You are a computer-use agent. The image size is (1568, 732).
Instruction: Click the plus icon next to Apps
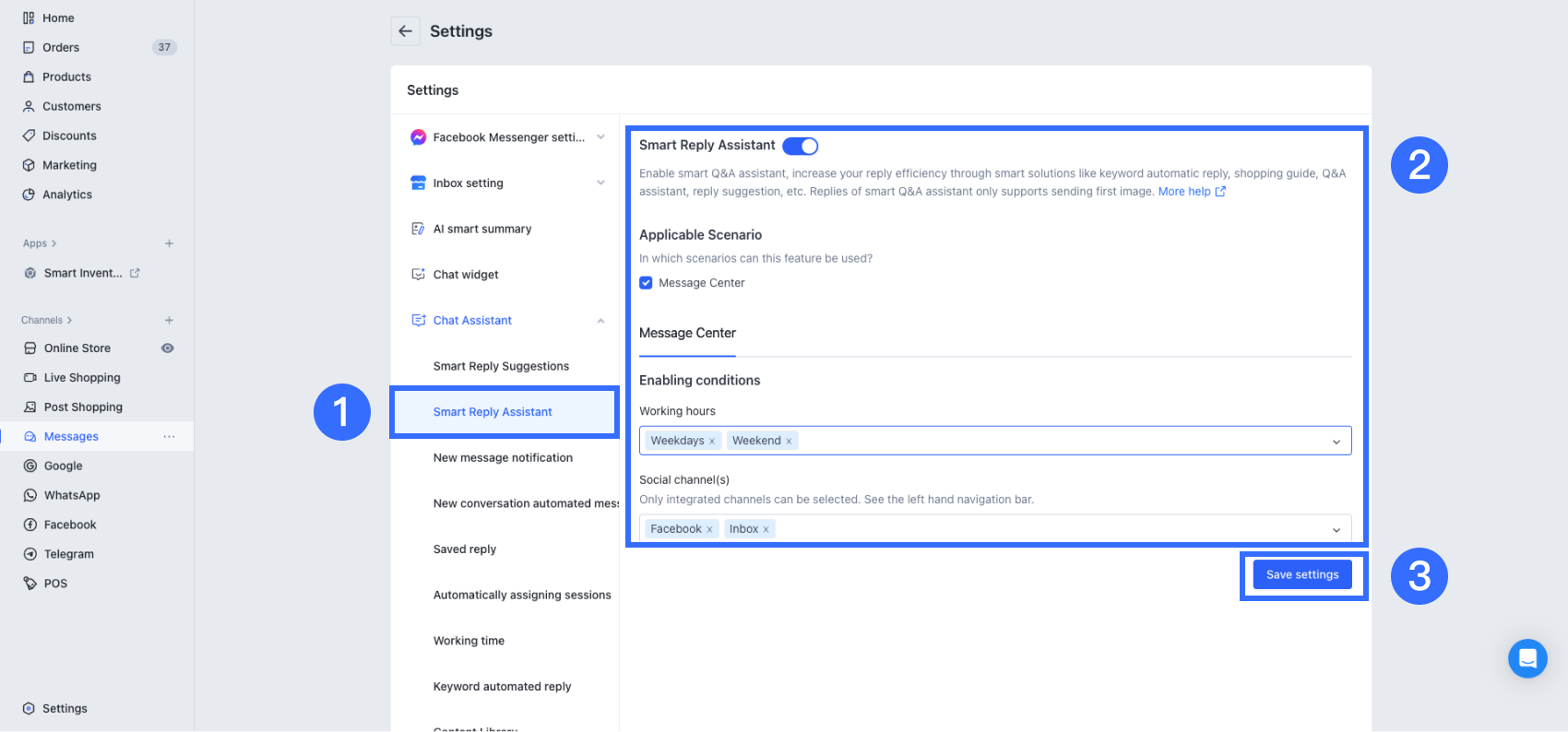169,243
